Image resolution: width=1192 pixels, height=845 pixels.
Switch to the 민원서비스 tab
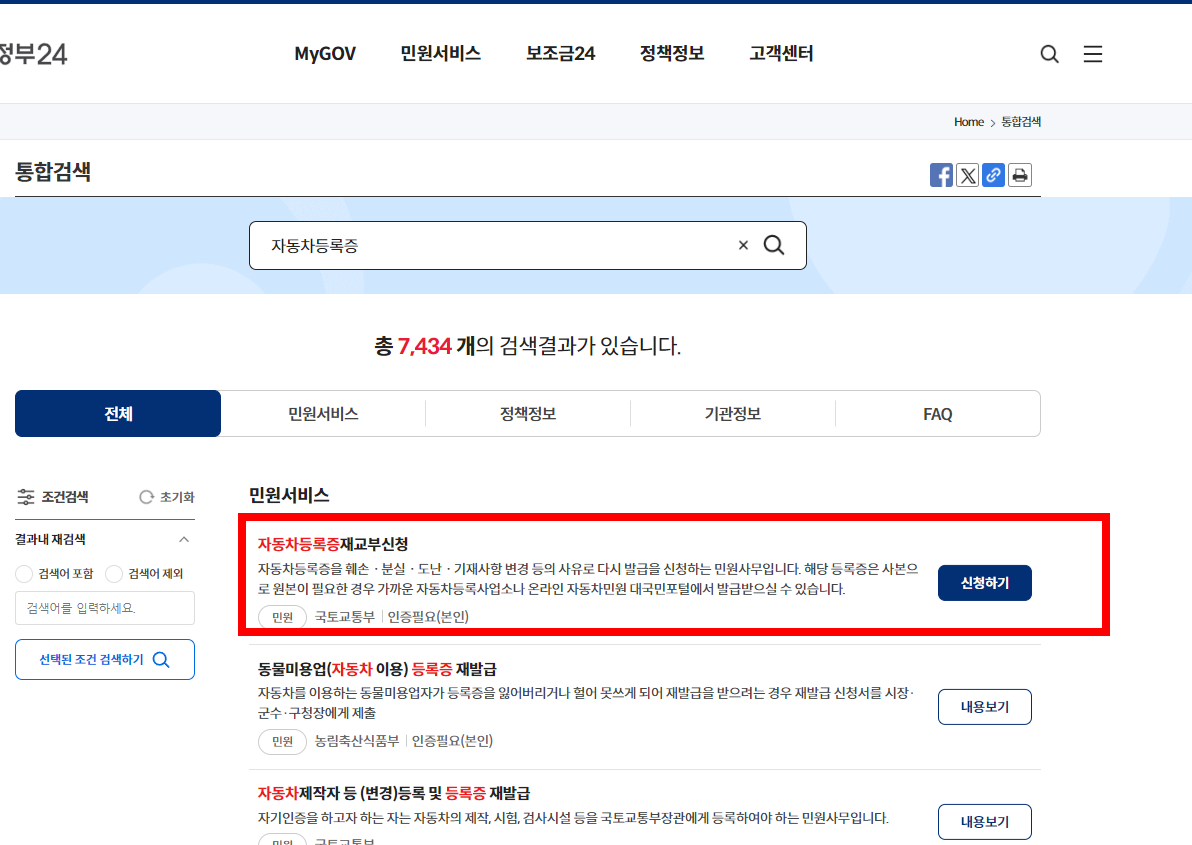(x=322, y=413)
